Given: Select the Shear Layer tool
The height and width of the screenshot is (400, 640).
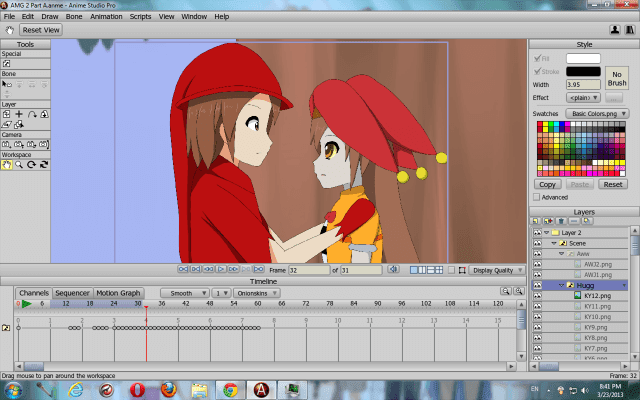Looking at the screenshot, I should coord(7,124).
